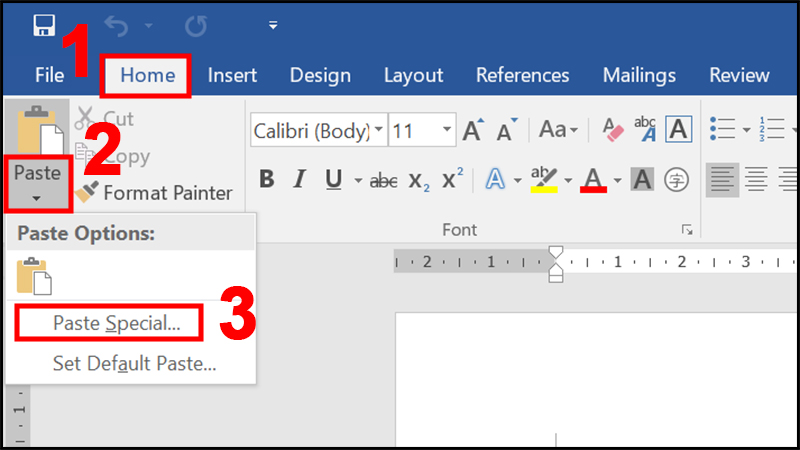Click the Cut scissors icon
800x450 pixels.
coord(87,118)
